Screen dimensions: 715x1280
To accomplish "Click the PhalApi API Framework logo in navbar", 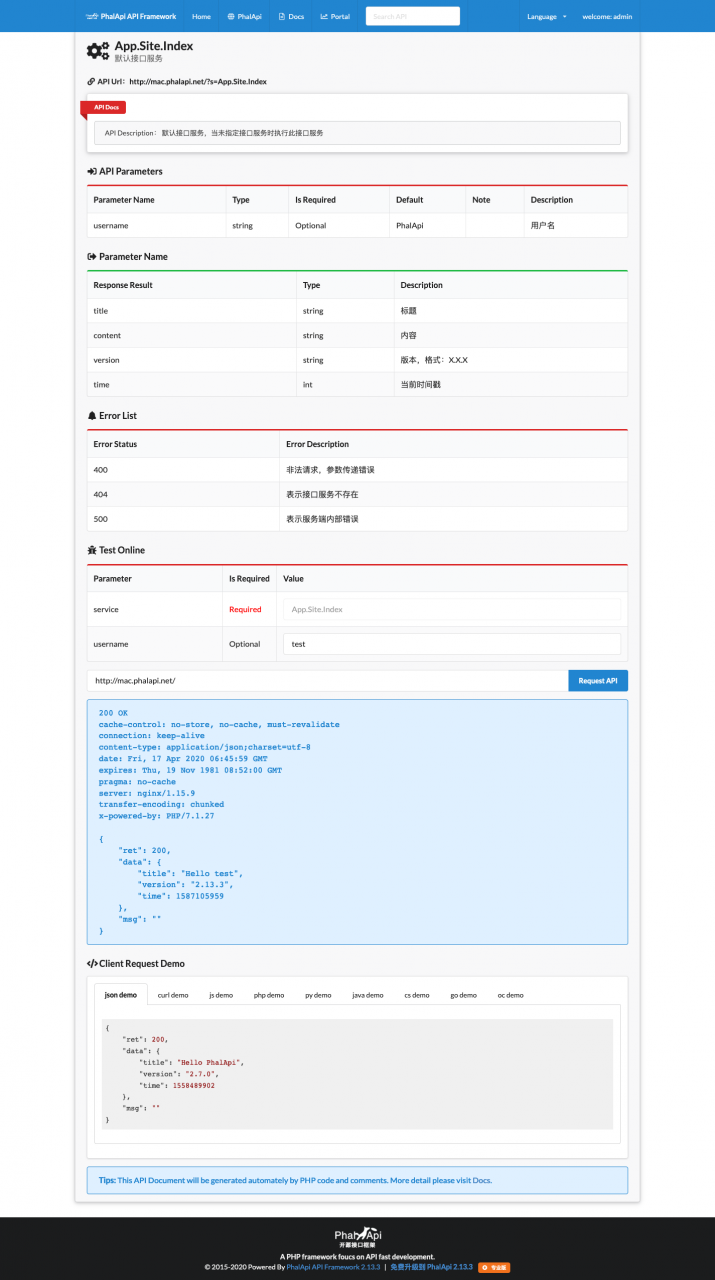I will click(x=130, y=17).
